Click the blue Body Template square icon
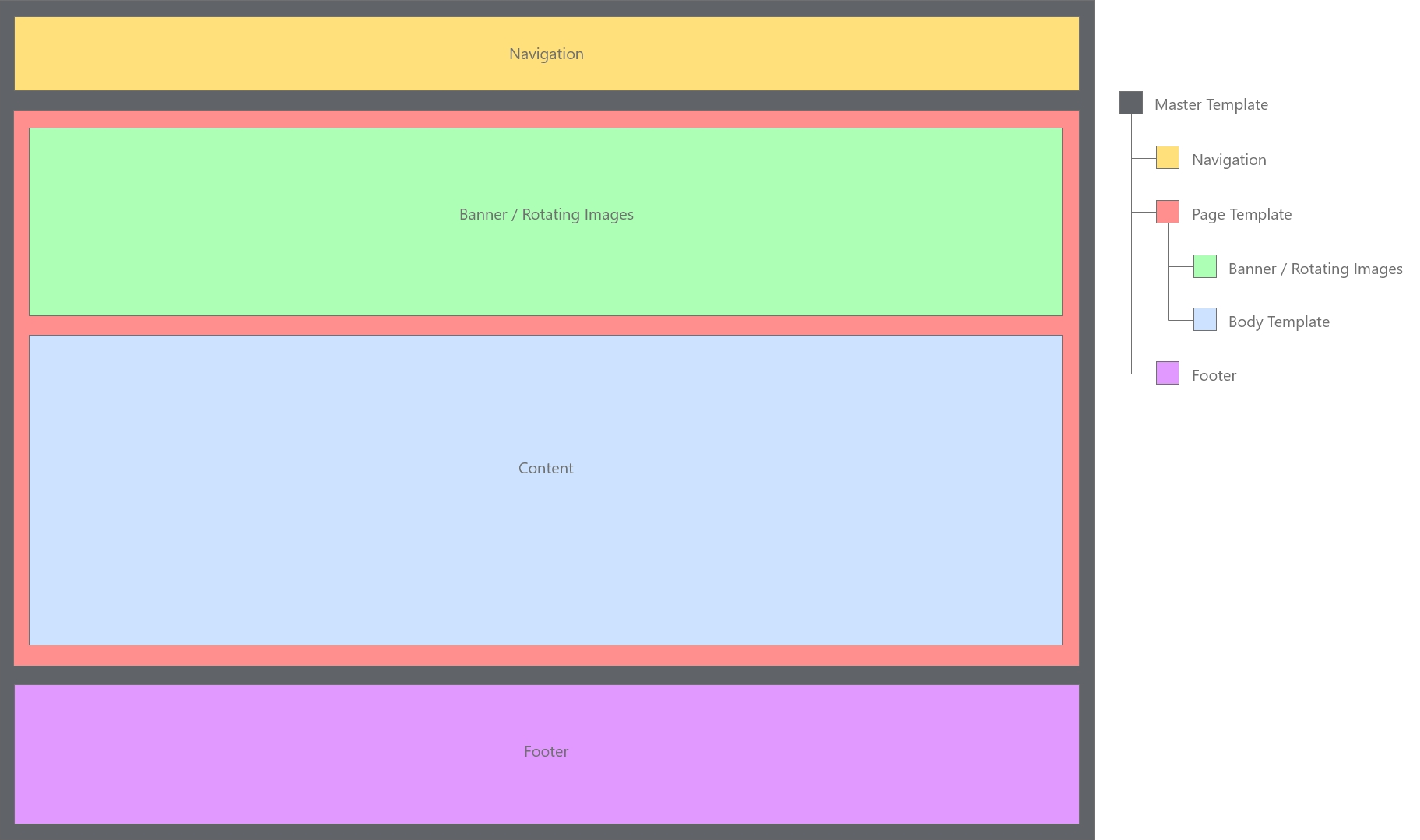Screen dimensions: 1420x840 [x=1205, y=319]
